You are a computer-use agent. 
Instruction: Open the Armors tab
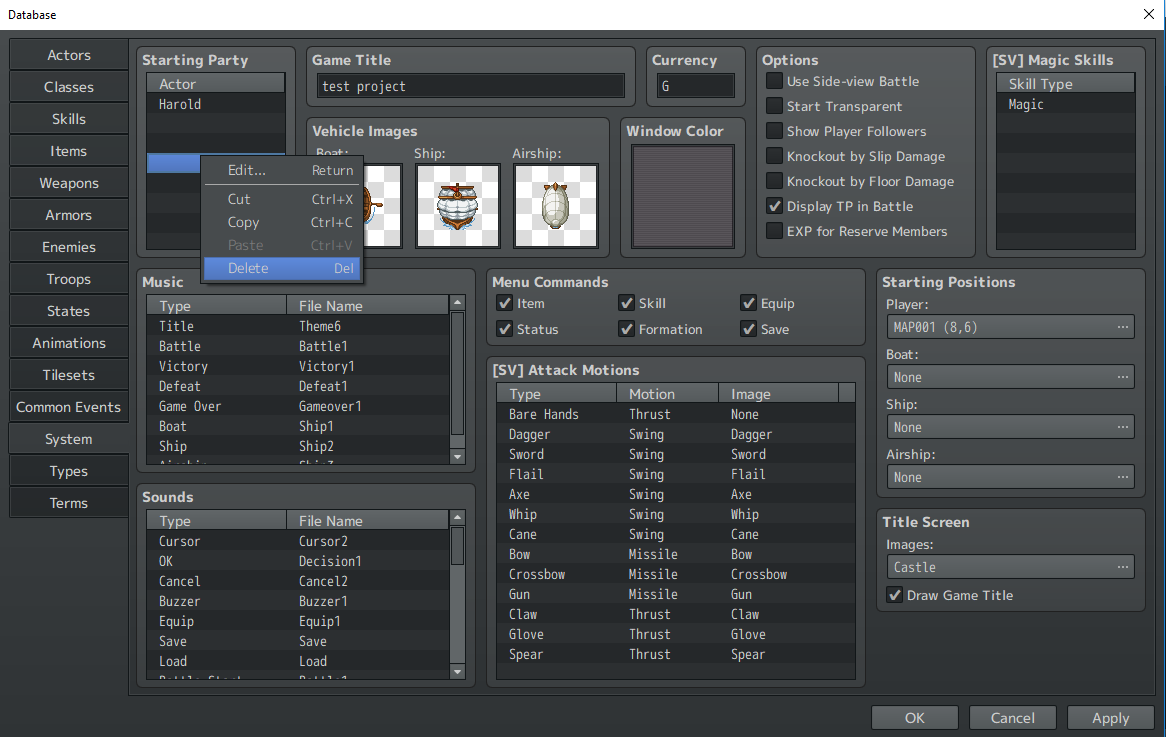tap(68, 215)
